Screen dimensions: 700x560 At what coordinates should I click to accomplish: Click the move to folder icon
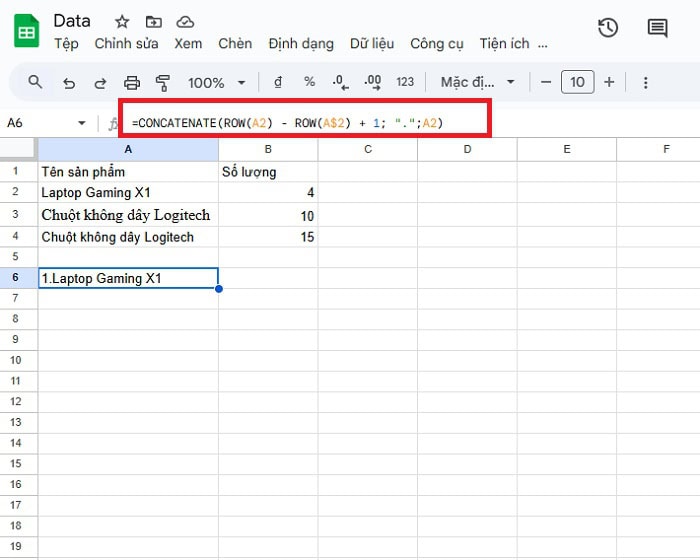(x=153, y=21)
